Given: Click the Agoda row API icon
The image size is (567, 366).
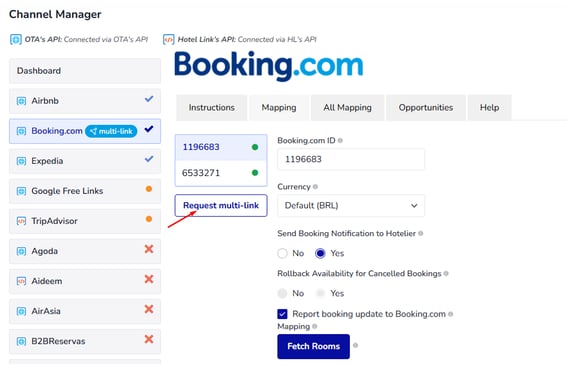Looking at the screenshot, I should click(21, 251).
